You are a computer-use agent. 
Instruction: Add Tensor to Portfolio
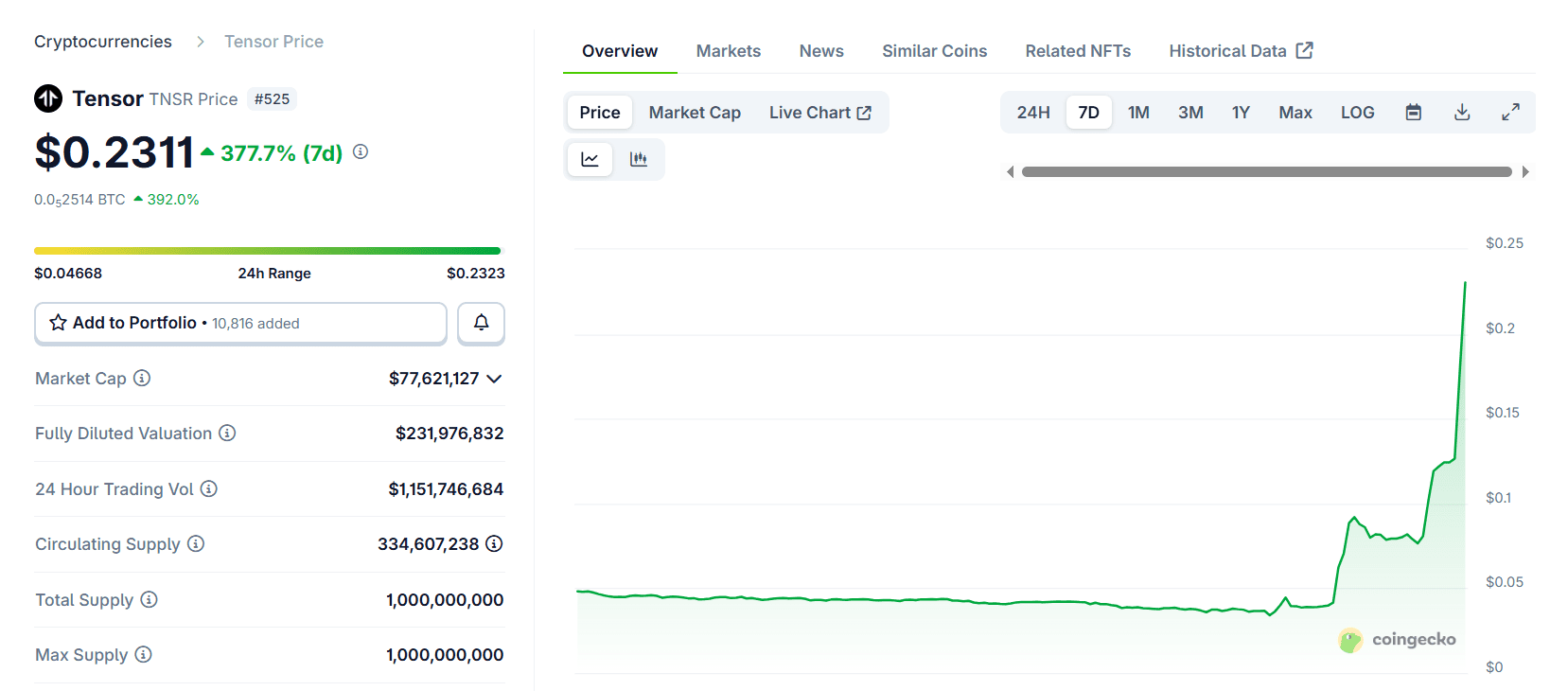(240, 323)
